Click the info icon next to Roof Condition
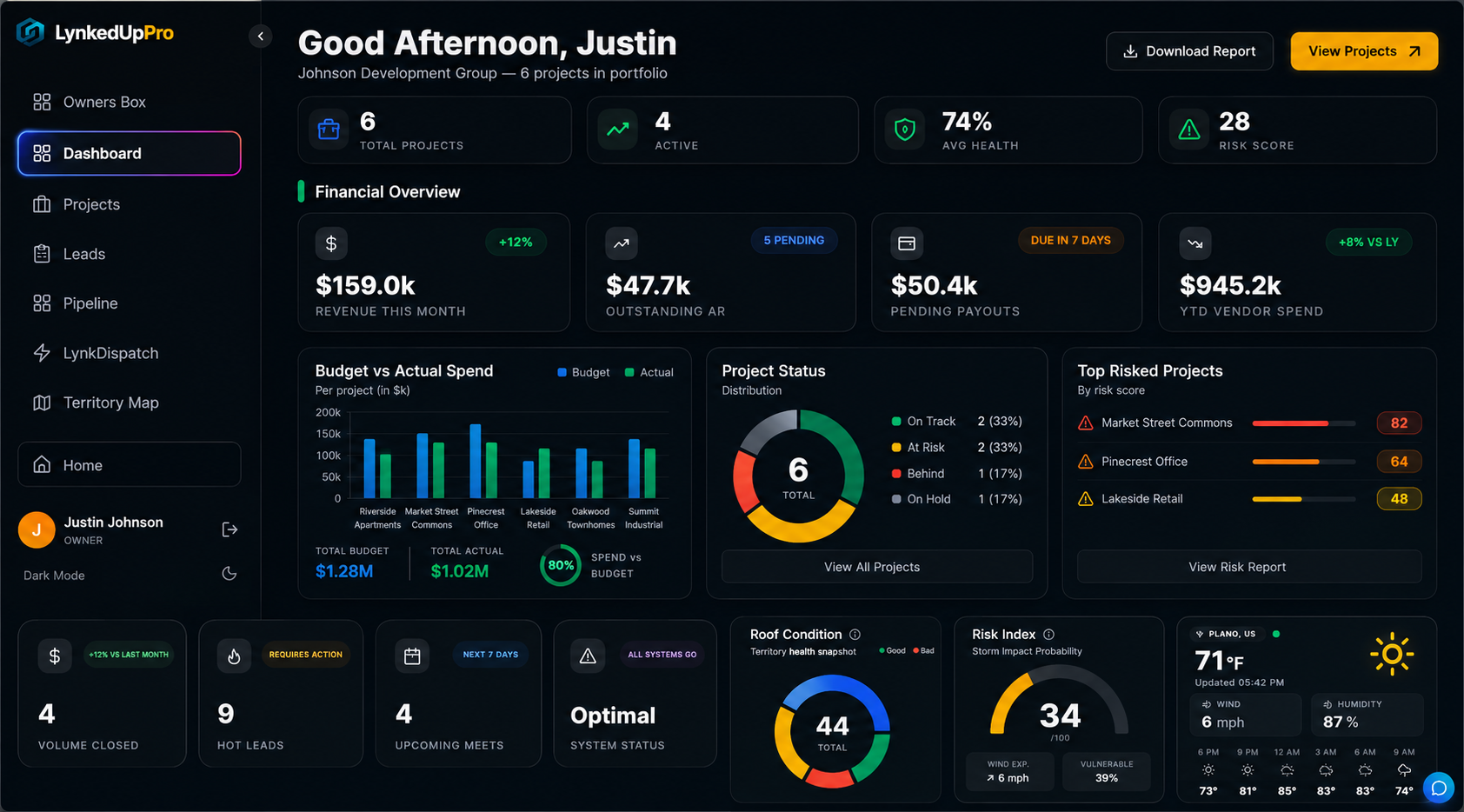Screen dimensions: 1464x812 (855, 634)
